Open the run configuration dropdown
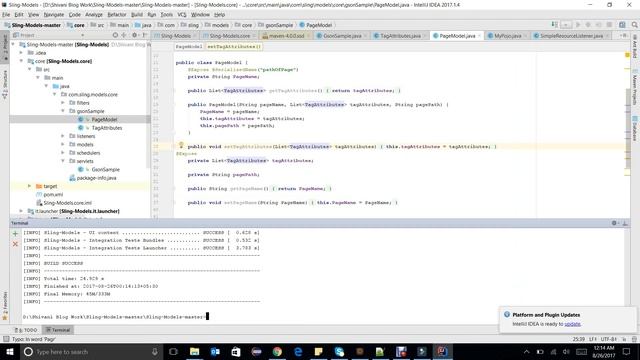The width and height of the screenshot is (640, 360). click(566, 25)
